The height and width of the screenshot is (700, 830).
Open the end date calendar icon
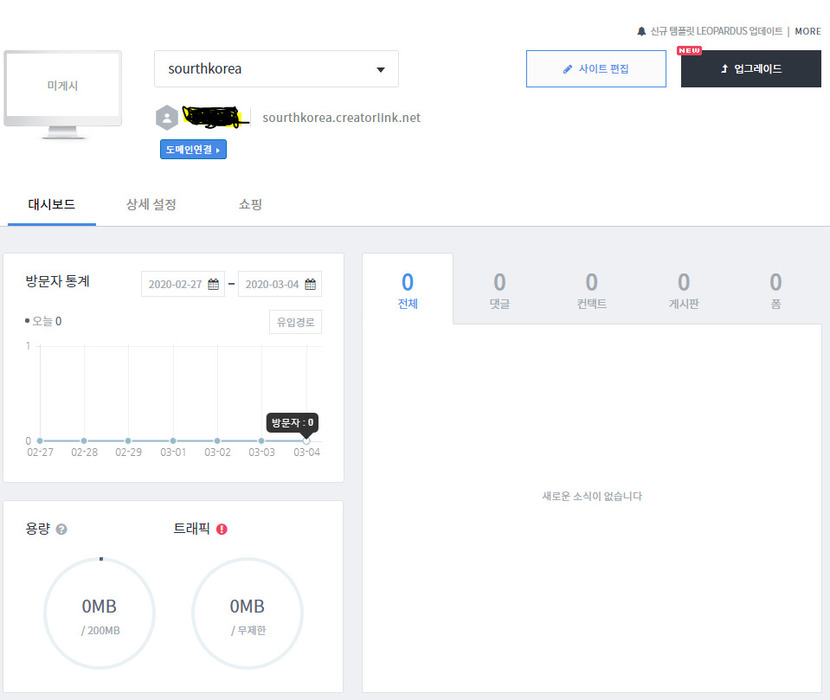coord(310,285)
